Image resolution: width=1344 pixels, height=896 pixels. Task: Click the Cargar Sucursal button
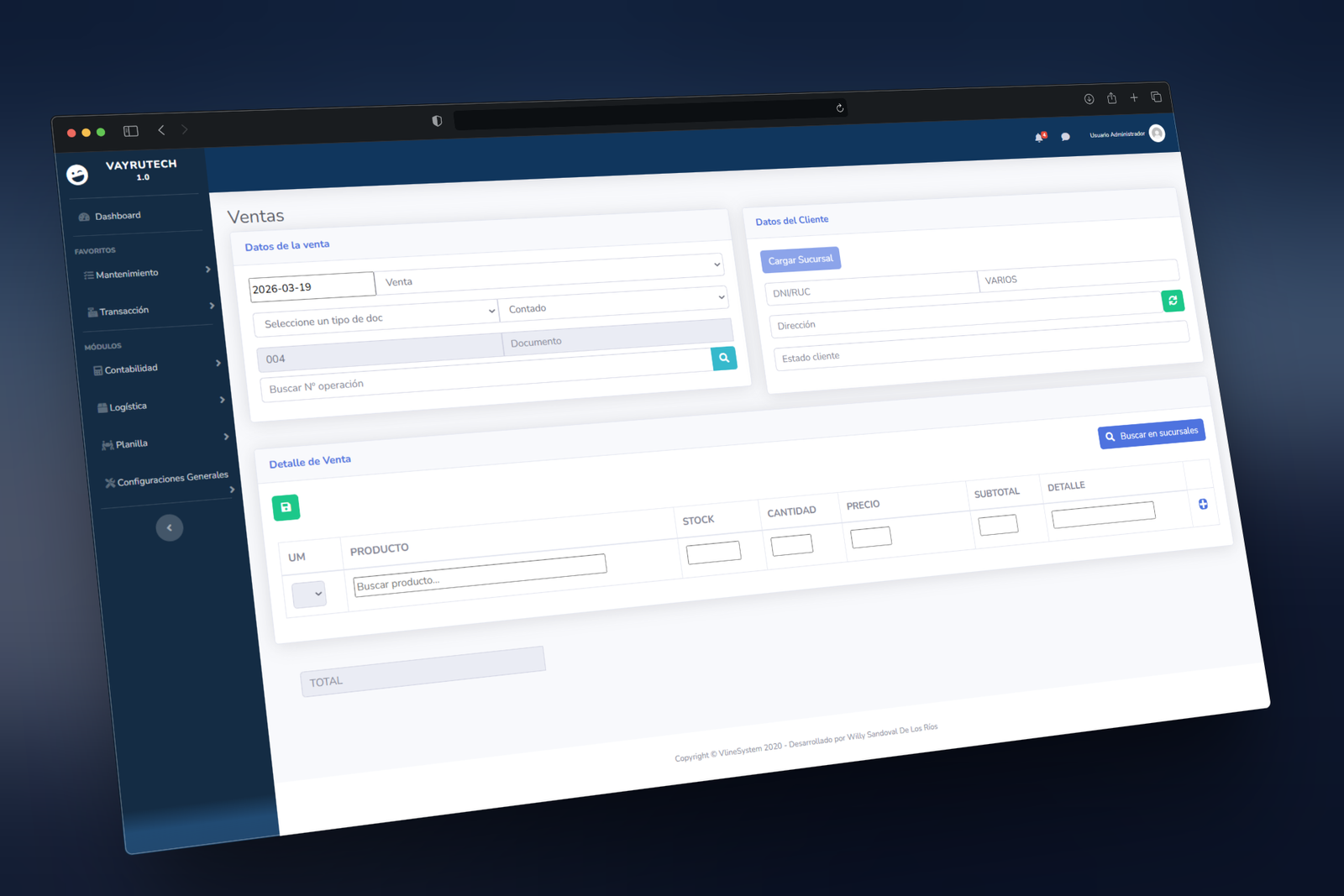pyautogui.click(x=800, y=259)
